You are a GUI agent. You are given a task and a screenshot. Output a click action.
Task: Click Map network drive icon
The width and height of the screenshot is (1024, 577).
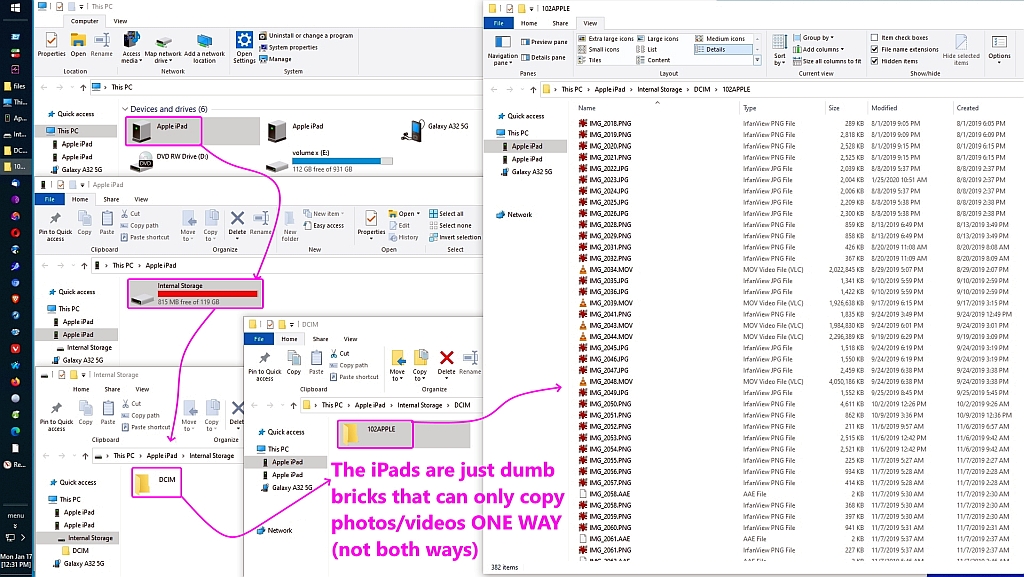pyautogui.click(x=163, y=42)
